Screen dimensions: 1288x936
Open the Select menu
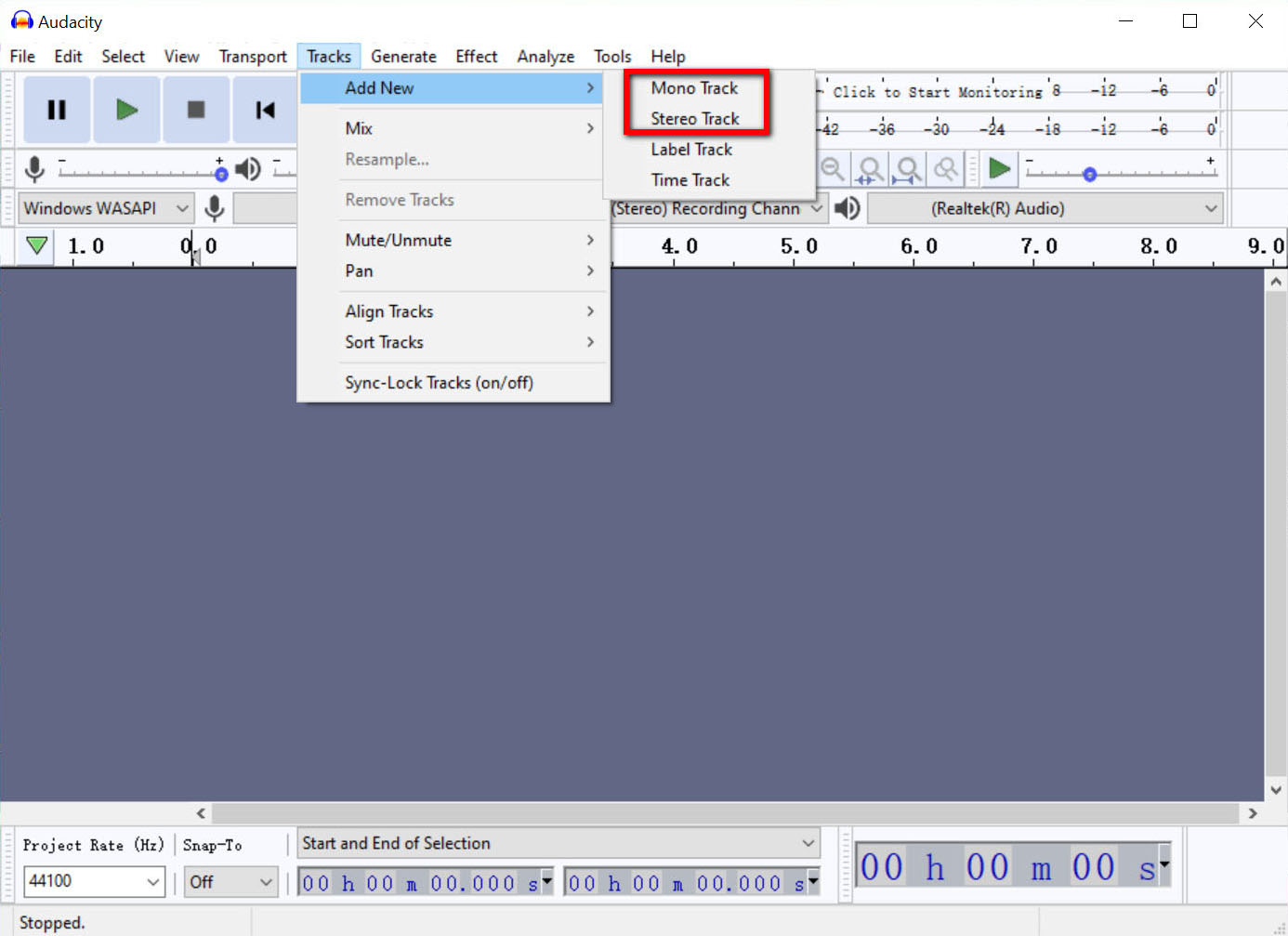(123, 57)
